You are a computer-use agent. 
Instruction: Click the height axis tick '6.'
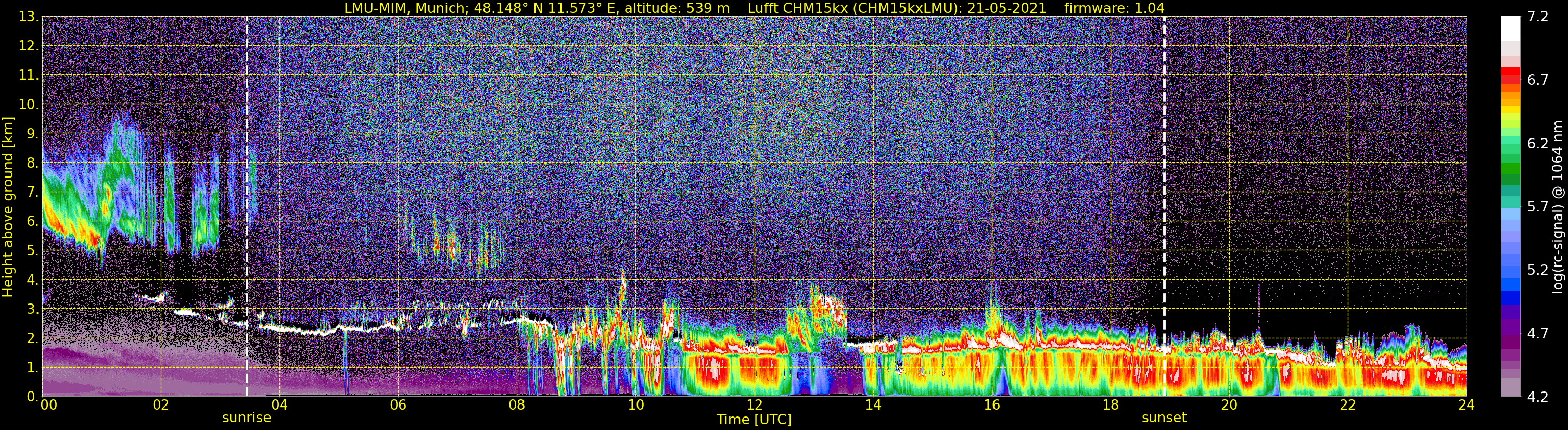33,222
